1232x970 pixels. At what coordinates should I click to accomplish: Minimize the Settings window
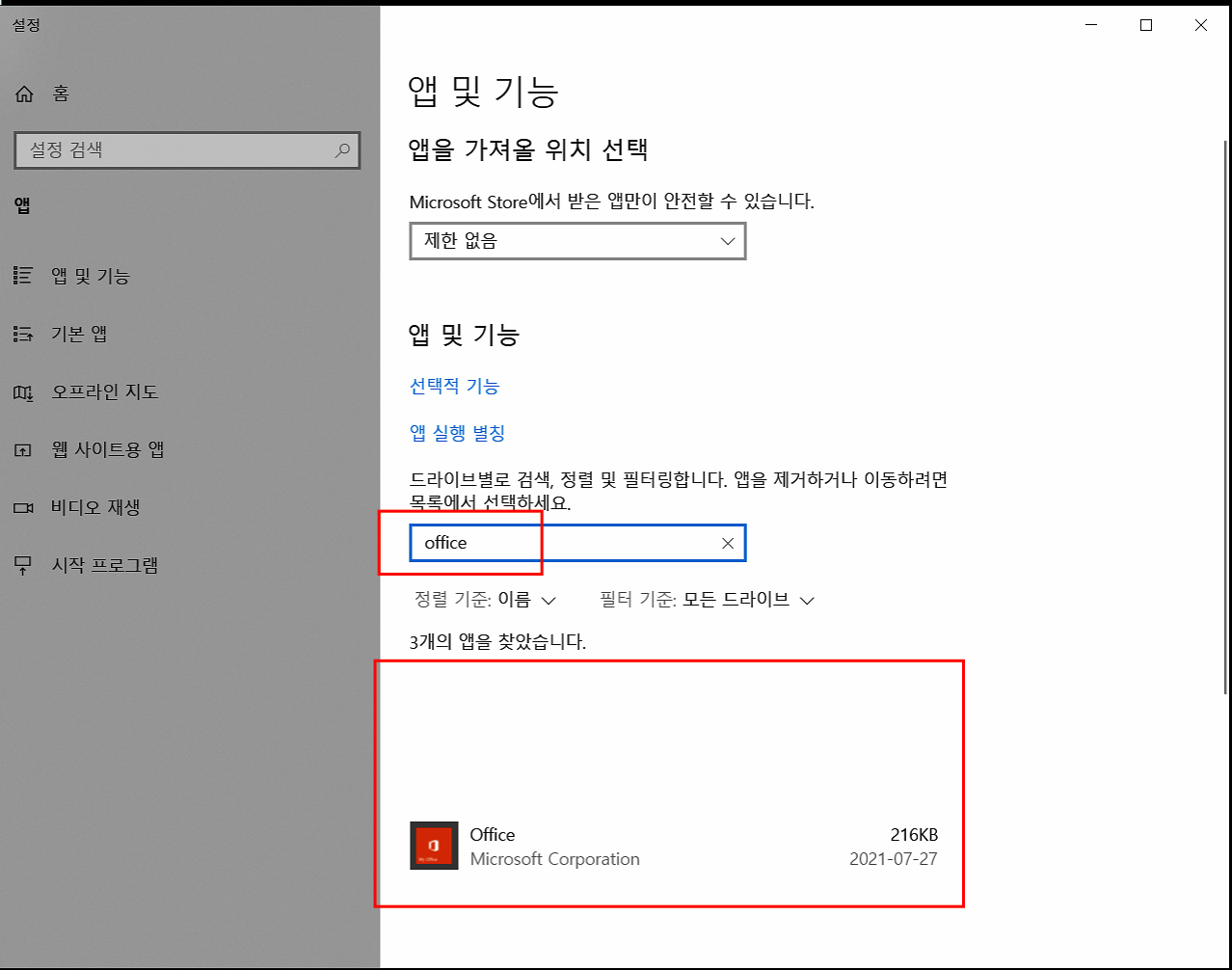pyautogui.click(x=1091, y=26)
